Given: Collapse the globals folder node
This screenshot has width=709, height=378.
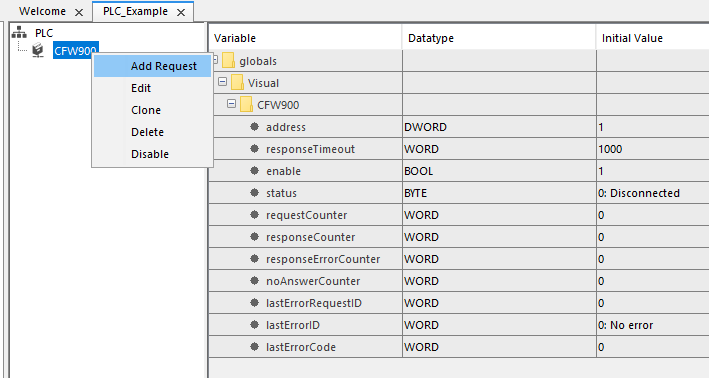Looking at the screenshot, I should 215,60.
